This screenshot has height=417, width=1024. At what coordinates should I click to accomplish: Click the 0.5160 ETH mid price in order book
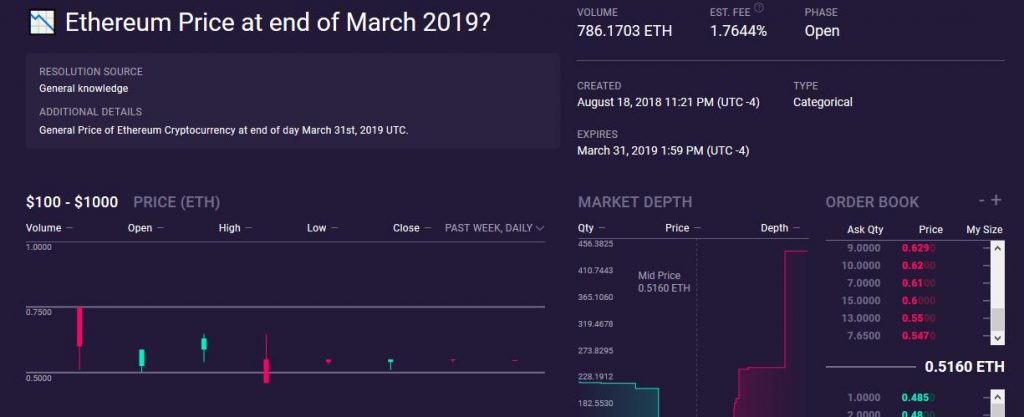[x=964, y=367]
